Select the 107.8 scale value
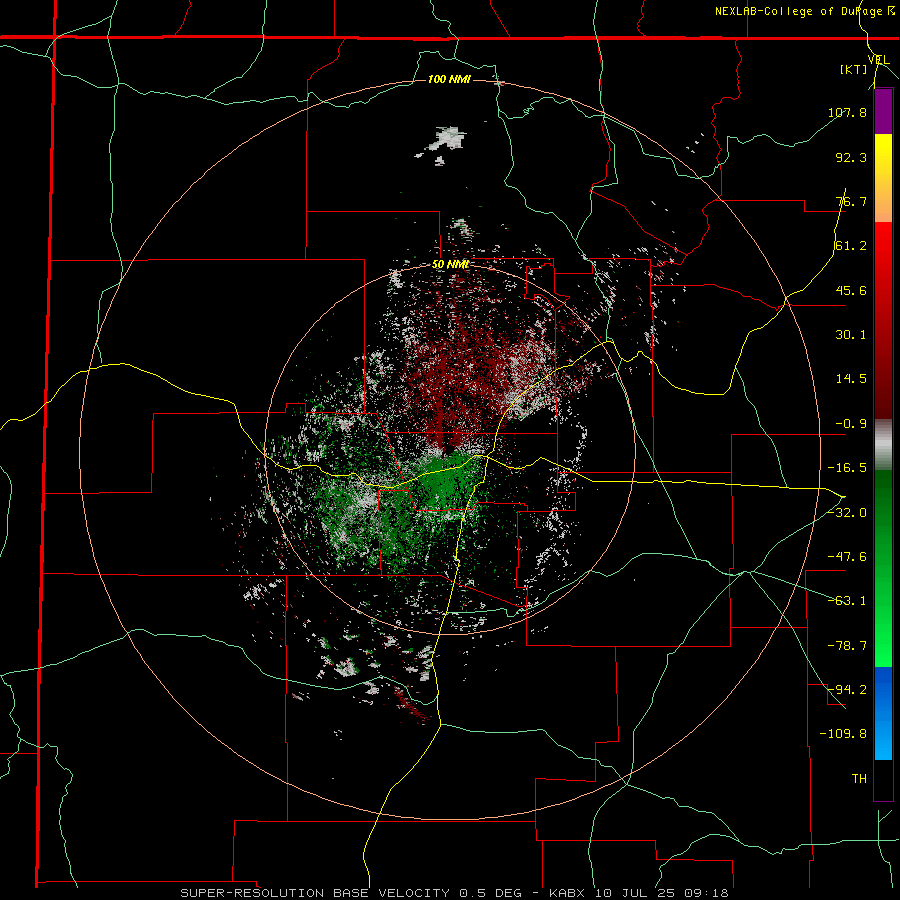The height and width of the screenshot is (900, 900). (x=847, y=112)
